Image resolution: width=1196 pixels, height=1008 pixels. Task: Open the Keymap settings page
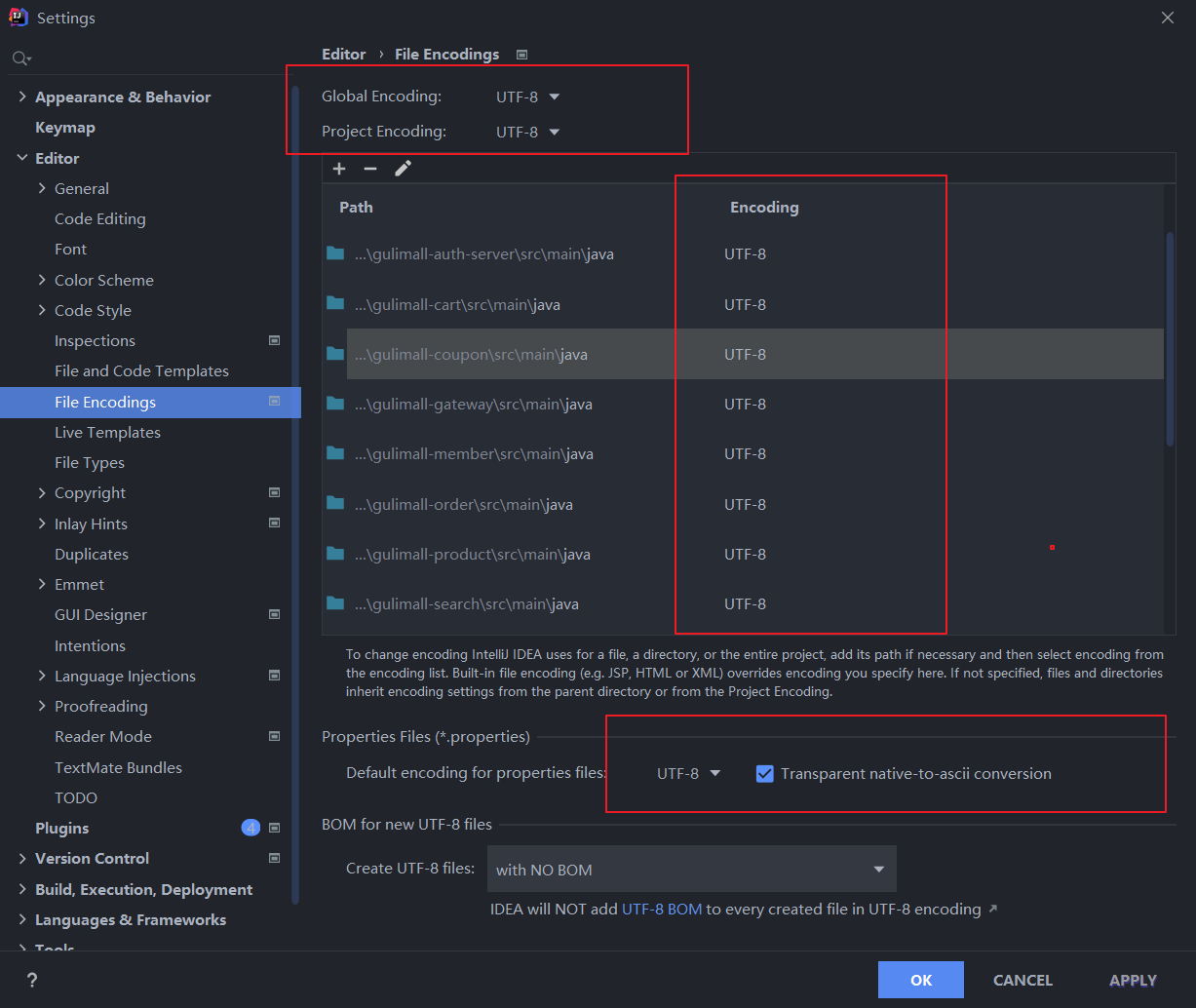click(65, 128)
